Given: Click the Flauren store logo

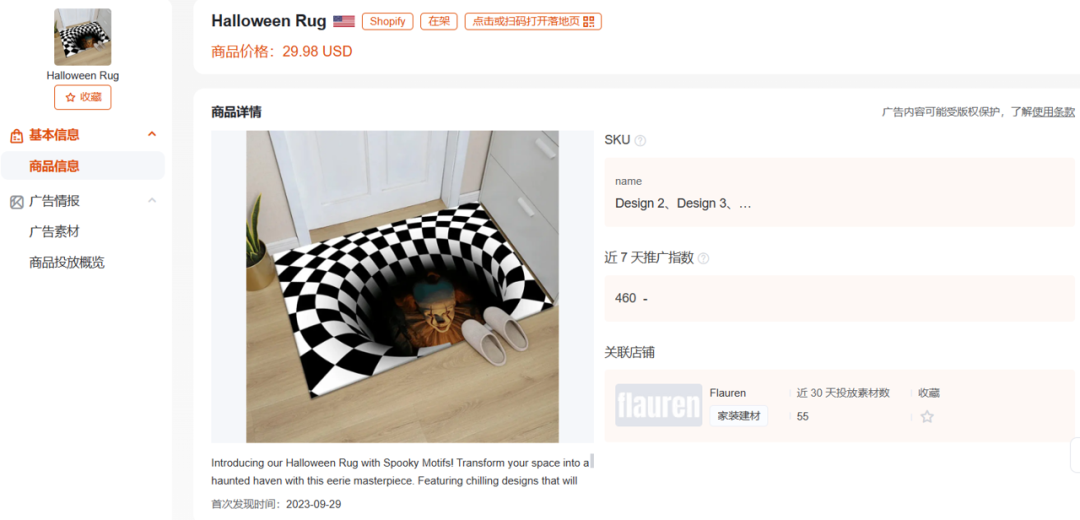Looking at the screenshot, I should point(658,405).
